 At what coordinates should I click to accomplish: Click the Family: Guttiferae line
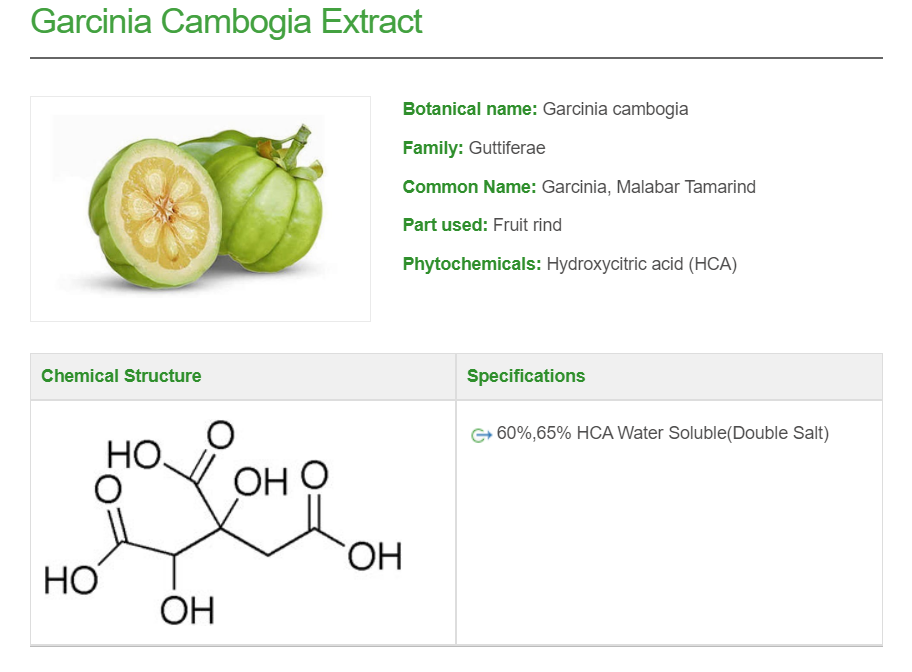click(x=473, y=148)
